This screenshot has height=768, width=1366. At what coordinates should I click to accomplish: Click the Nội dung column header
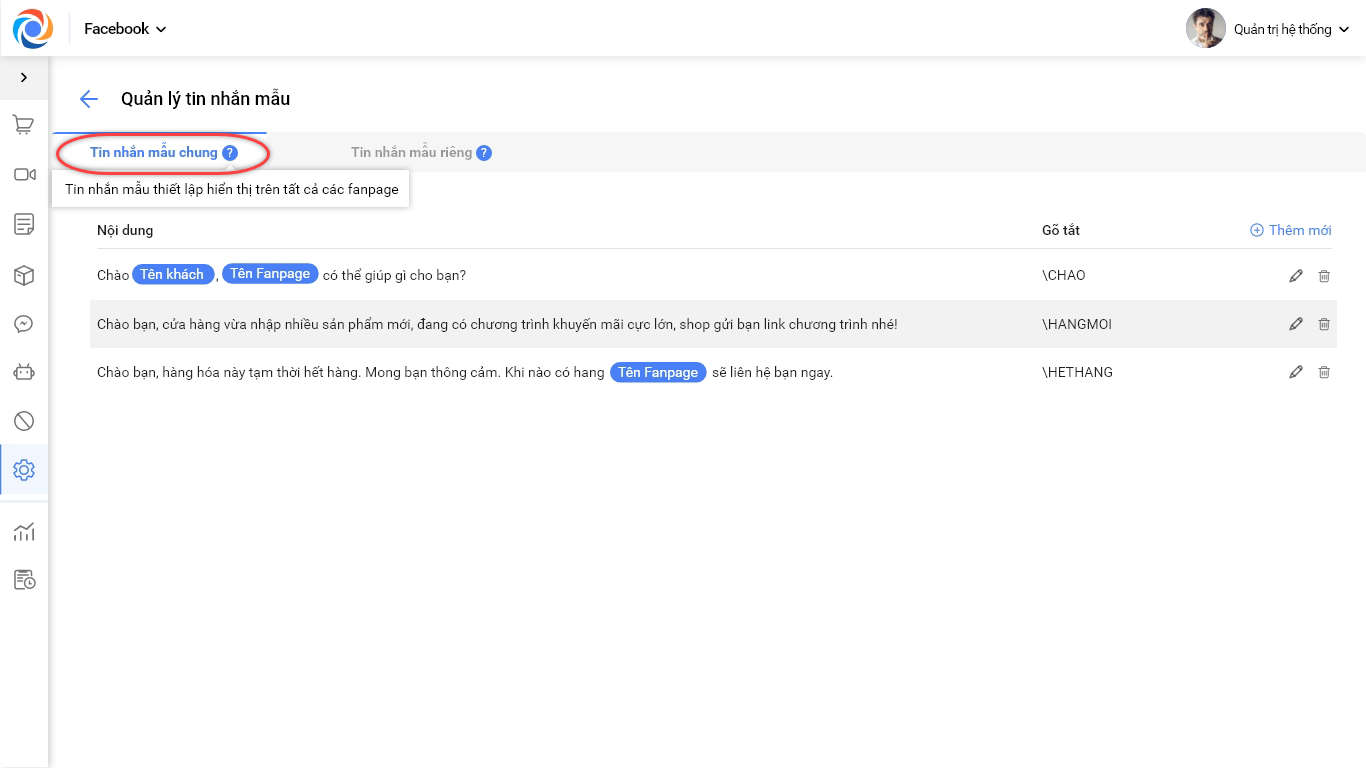(x=125, y=230)
